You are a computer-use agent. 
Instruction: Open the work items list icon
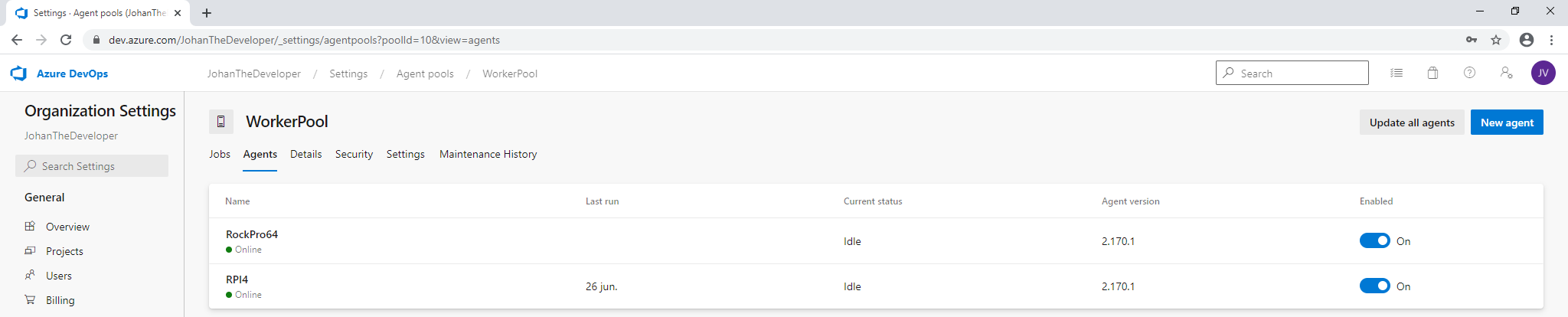point(1396,74)
